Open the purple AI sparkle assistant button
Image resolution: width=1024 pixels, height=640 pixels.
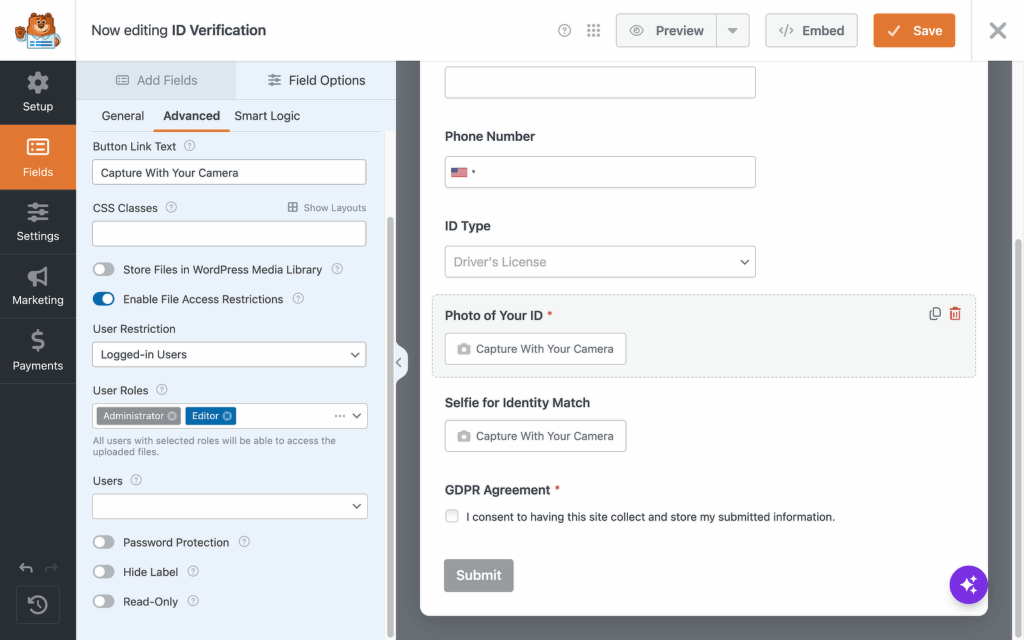(x=968, y=584)
